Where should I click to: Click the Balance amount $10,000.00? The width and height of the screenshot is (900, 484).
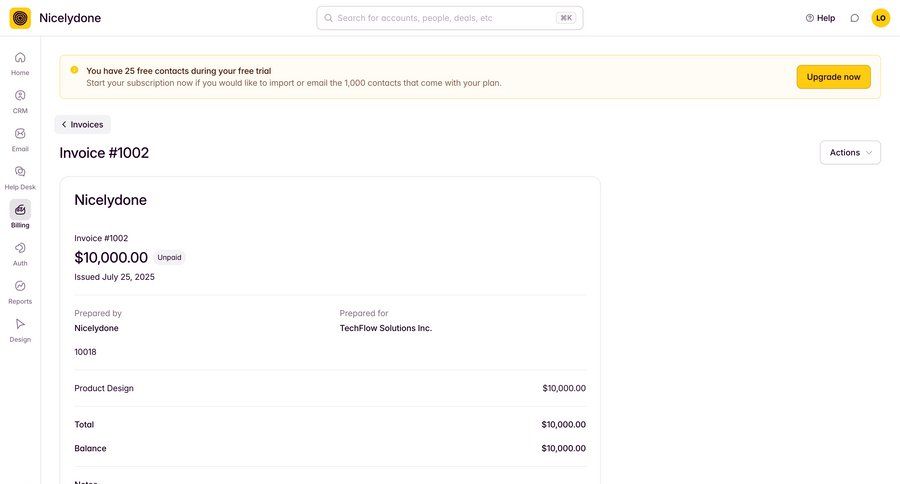click(x=564, y=448)
